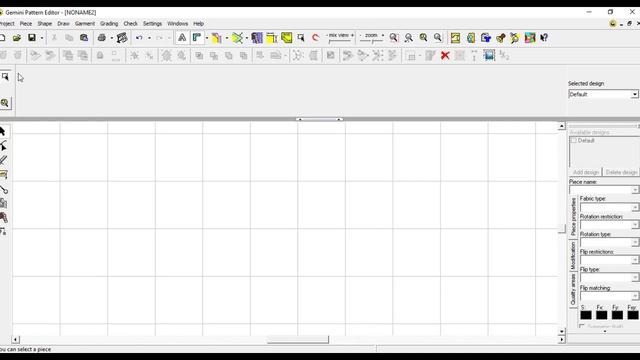This screenshot has width=640, height=360.
Task: Switch to the Modification vertical tab
Action: click(573, 255)
